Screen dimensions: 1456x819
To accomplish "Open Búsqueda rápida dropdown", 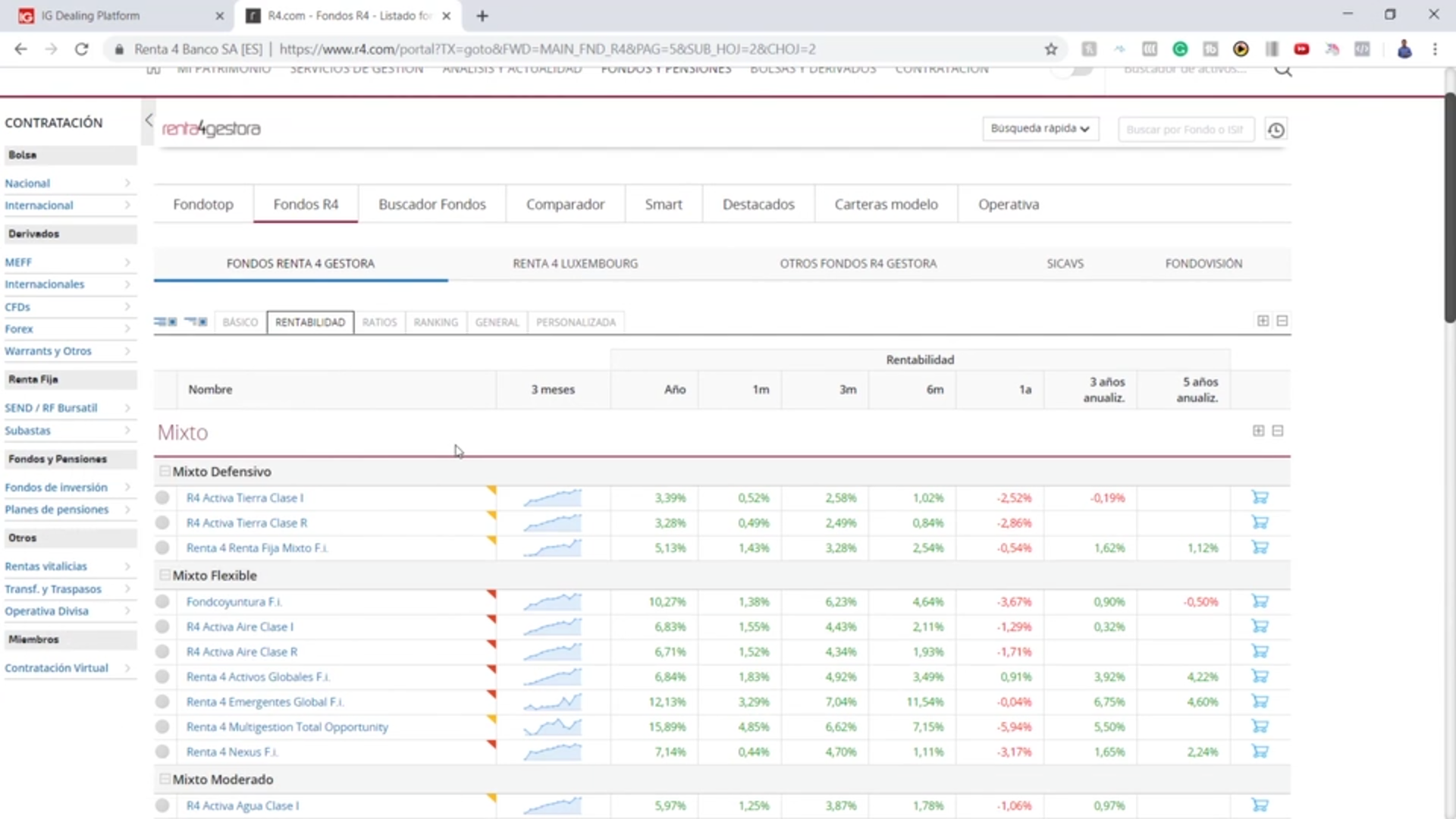I will click(1040, 129).
